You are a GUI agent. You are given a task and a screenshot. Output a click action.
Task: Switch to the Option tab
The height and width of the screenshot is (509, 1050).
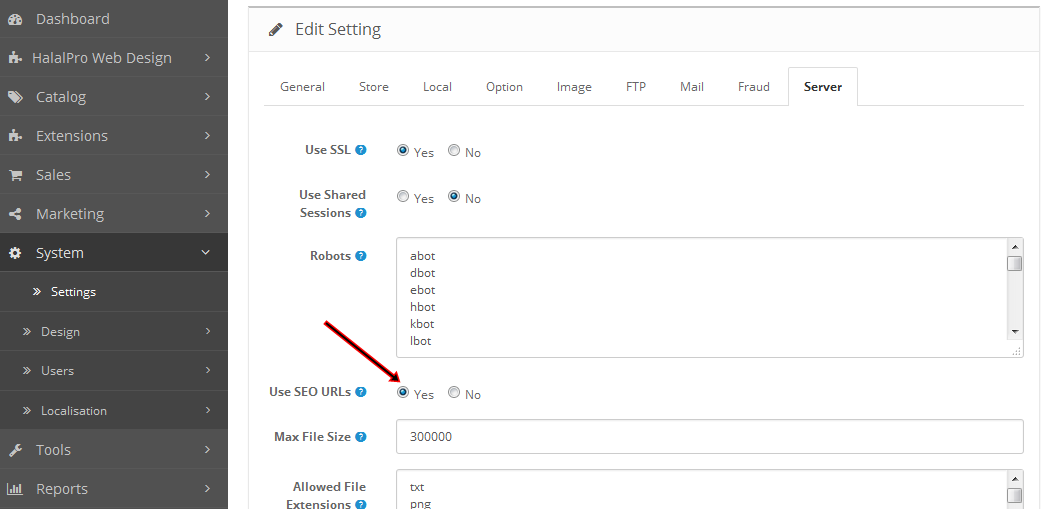point(504,86)
